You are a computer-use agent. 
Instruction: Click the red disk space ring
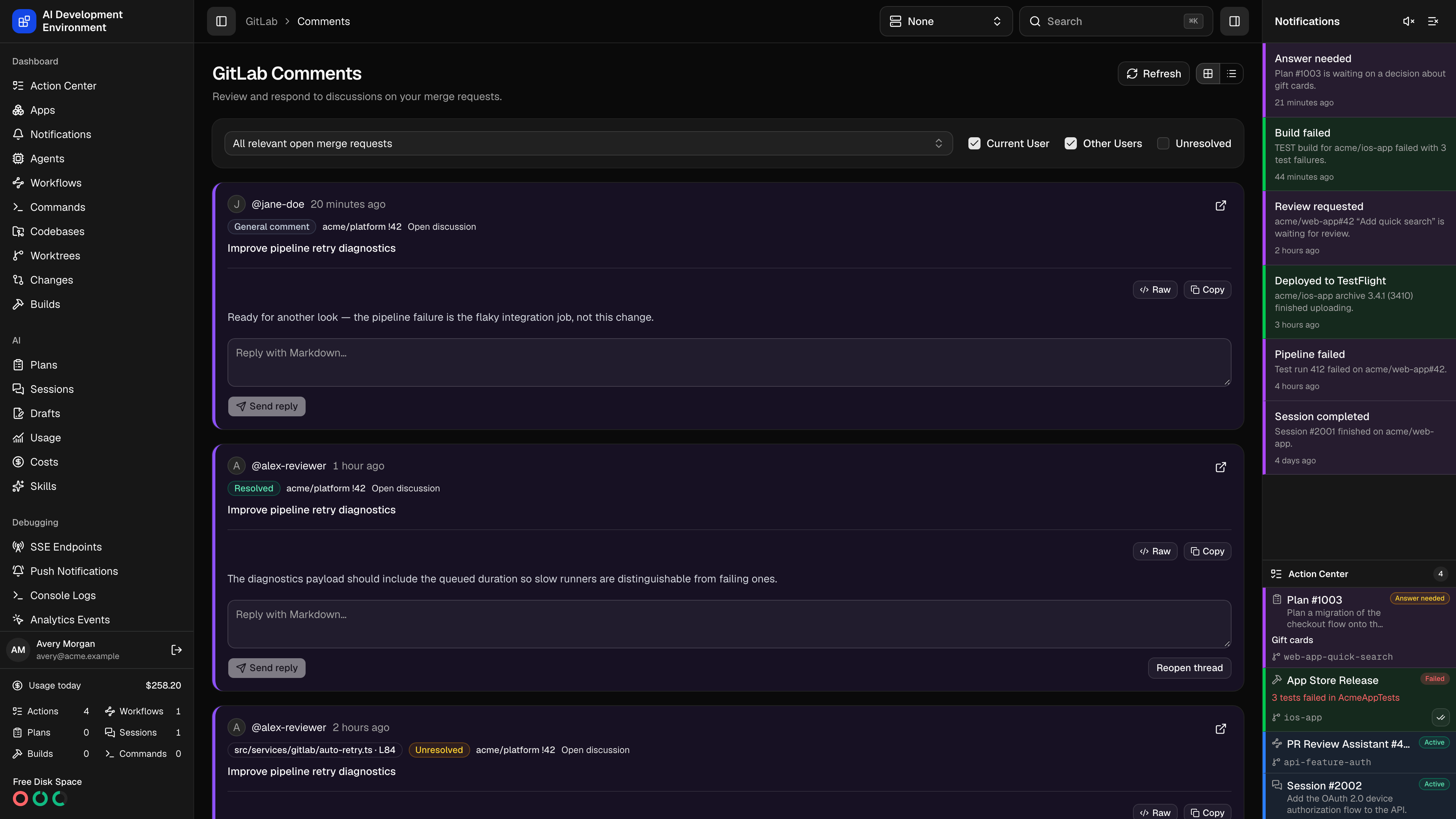click(20, 799)
